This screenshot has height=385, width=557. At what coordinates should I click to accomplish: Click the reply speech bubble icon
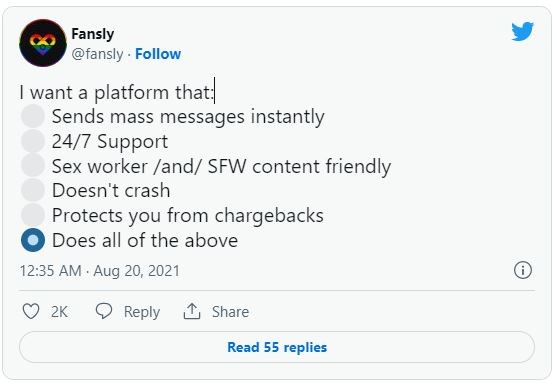[104, 311]
